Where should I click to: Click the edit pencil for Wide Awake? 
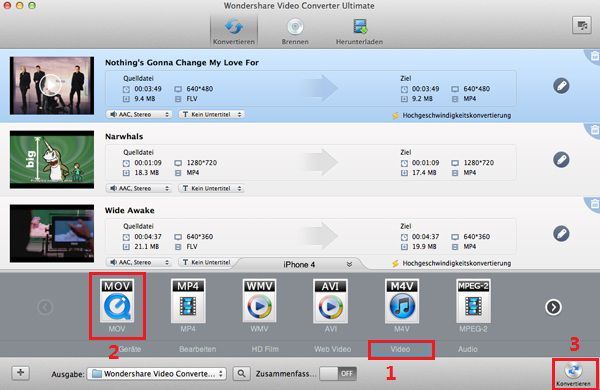pos(561,233)
